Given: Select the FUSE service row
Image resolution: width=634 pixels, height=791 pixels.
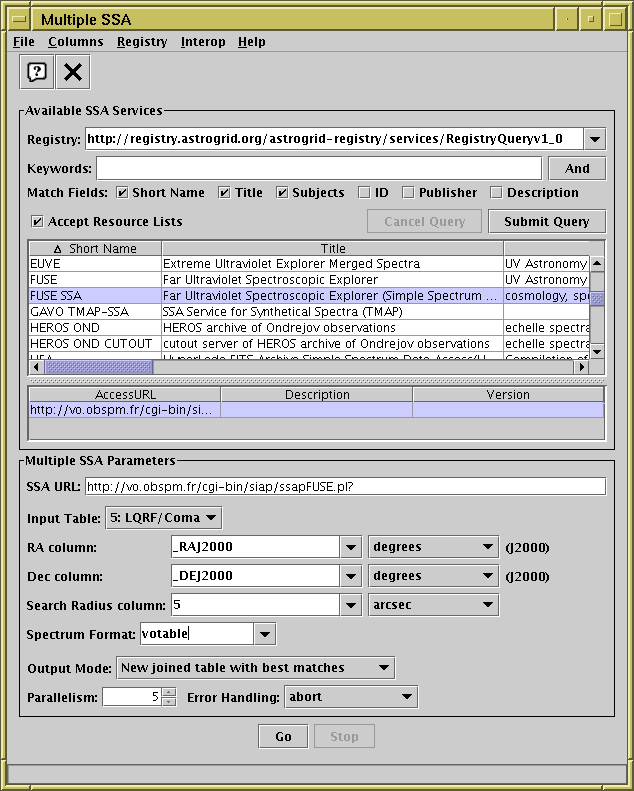Looking at the screenshot, I should (309, 280).
